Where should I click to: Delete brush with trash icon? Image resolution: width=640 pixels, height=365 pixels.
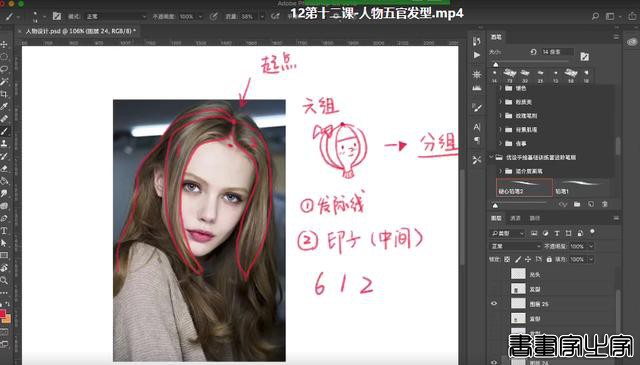[x=605, y=204]
